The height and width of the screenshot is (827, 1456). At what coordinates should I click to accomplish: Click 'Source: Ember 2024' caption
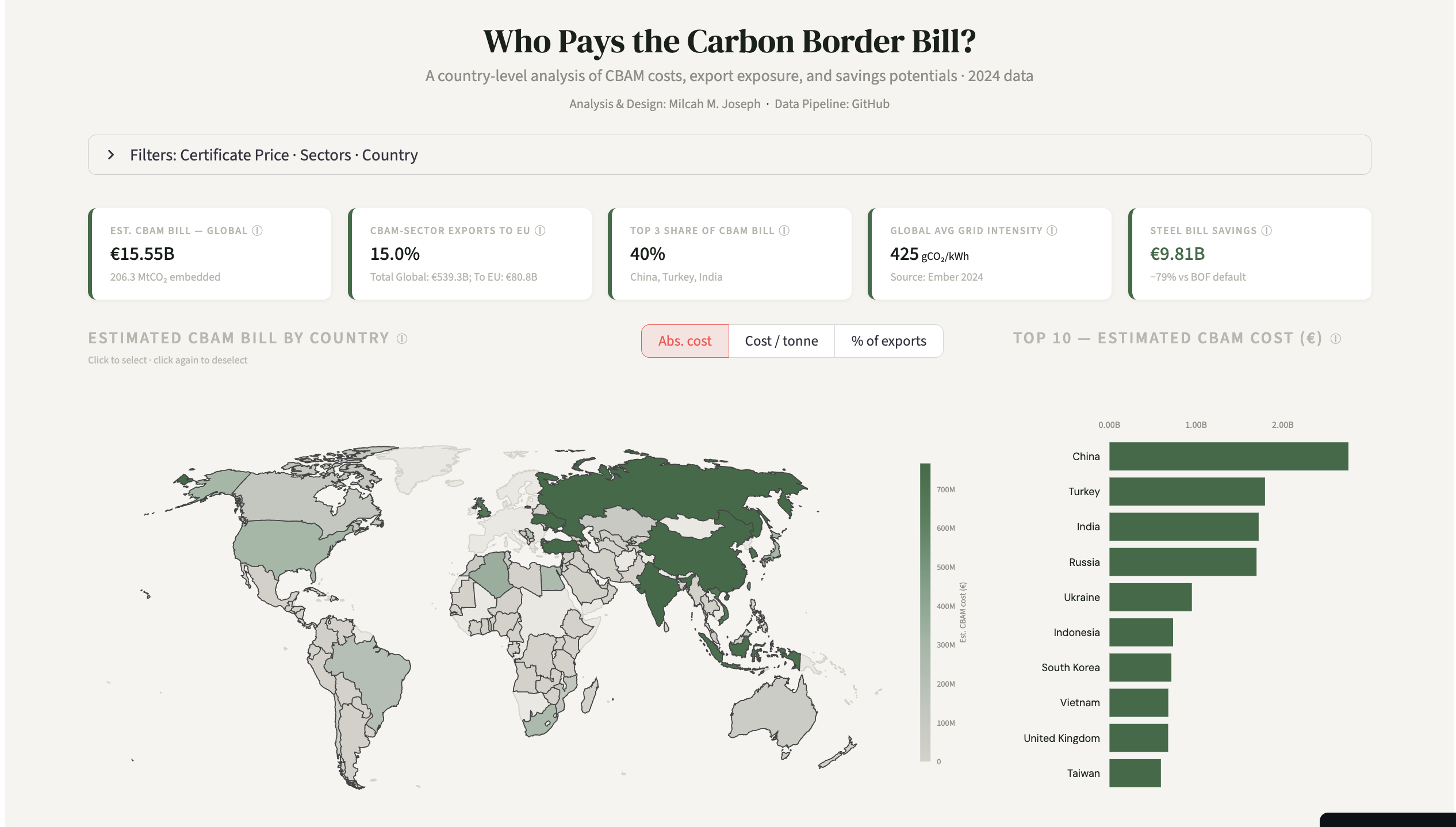(937, 277)
